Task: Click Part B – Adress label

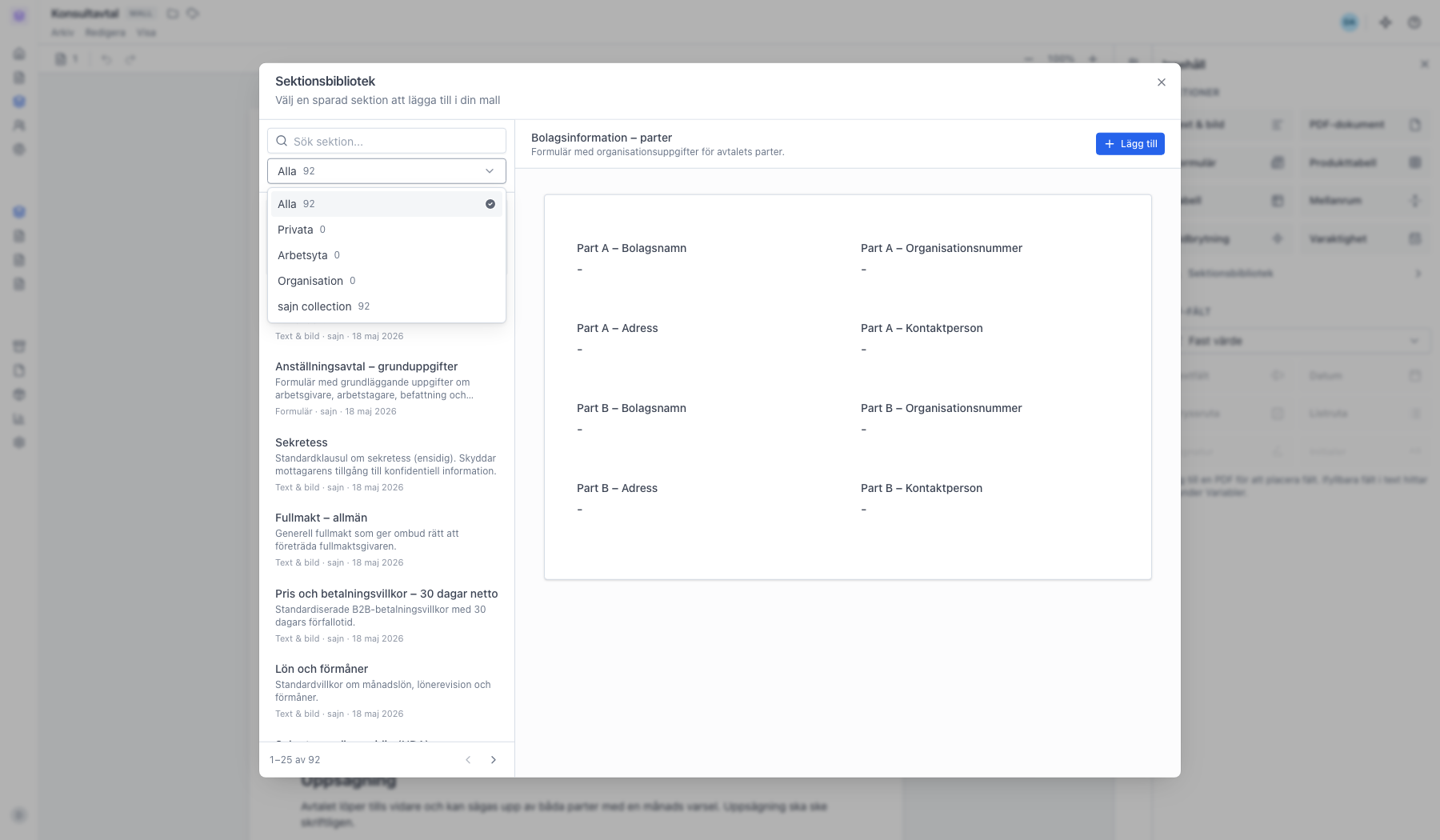Action: (x=617, y=488)
